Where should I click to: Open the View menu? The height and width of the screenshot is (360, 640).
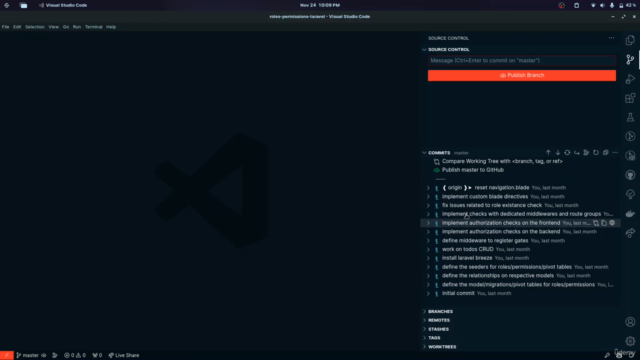[x=53, y=27]
